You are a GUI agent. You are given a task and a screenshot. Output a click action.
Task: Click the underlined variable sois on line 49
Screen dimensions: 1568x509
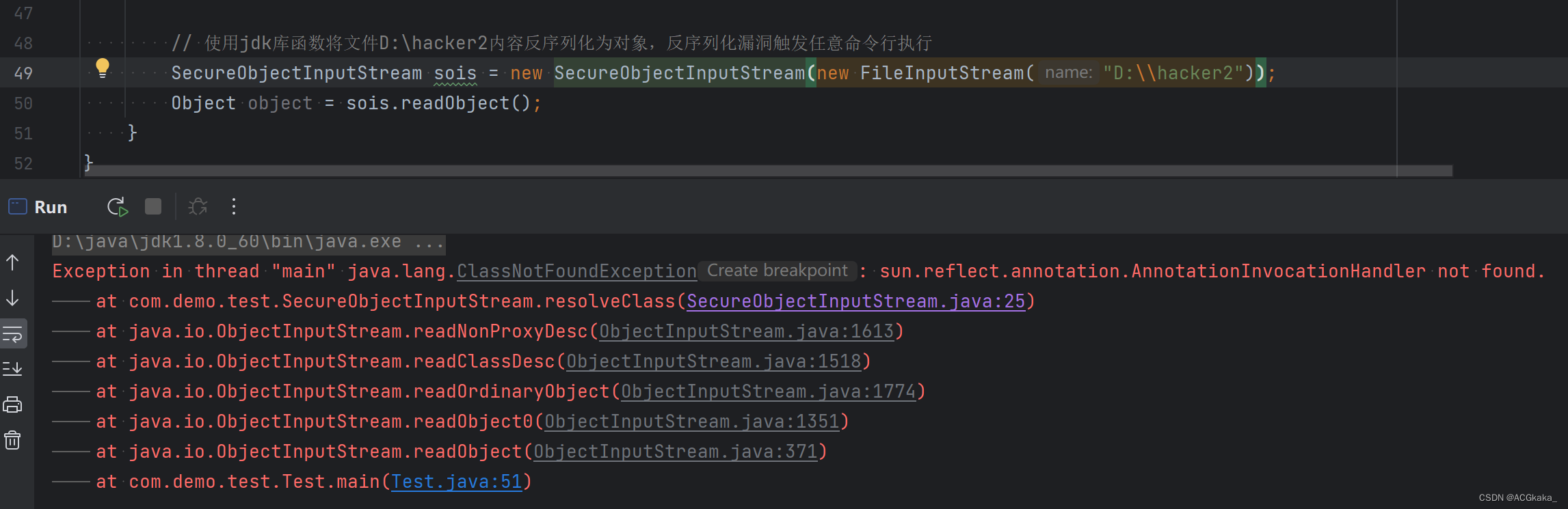tap(455, 73)
